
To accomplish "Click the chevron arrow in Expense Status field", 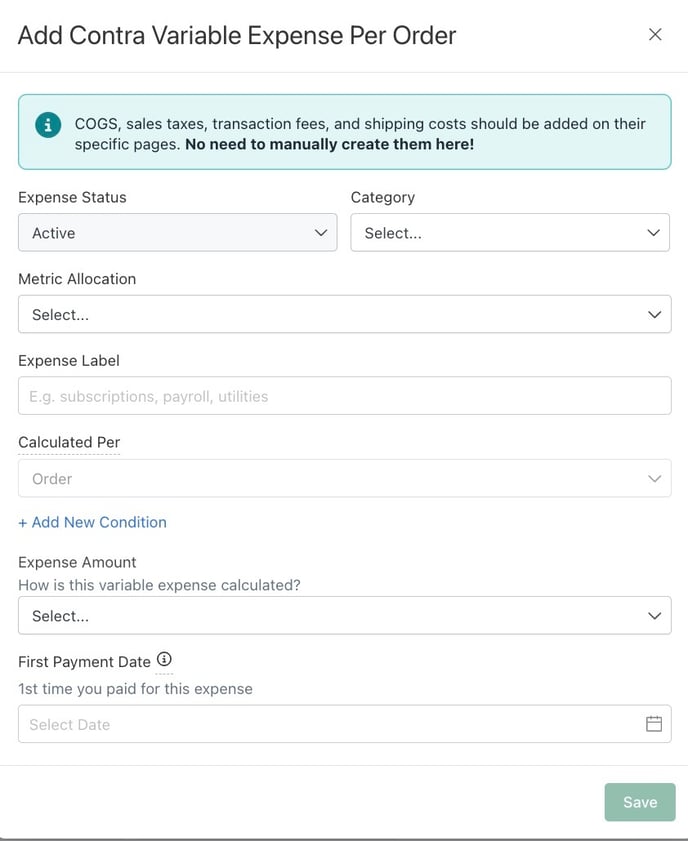I will pyautogui.click(x=321, y=233).
